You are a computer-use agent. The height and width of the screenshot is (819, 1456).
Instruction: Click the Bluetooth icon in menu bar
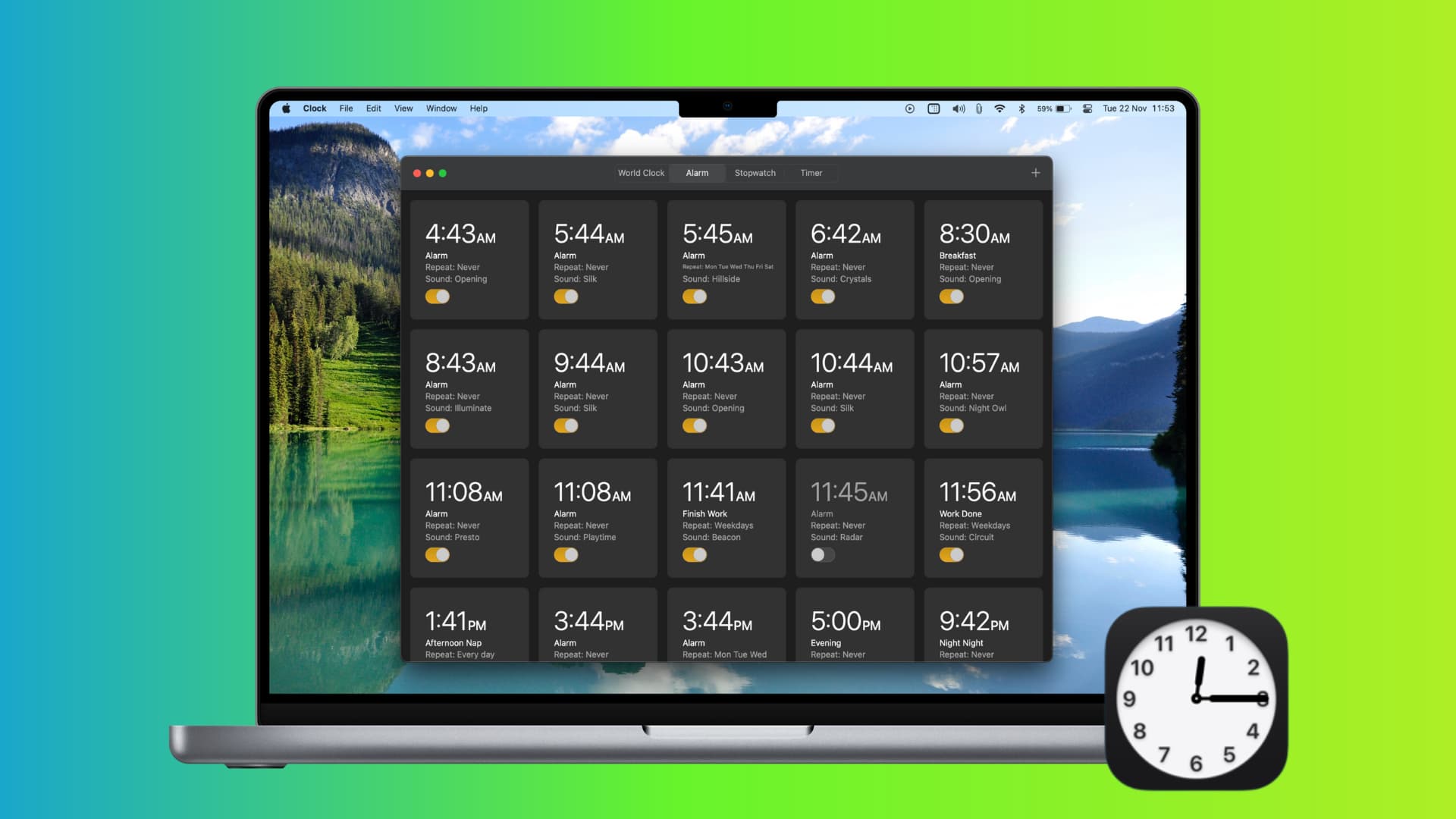[x=1021, y=108]
